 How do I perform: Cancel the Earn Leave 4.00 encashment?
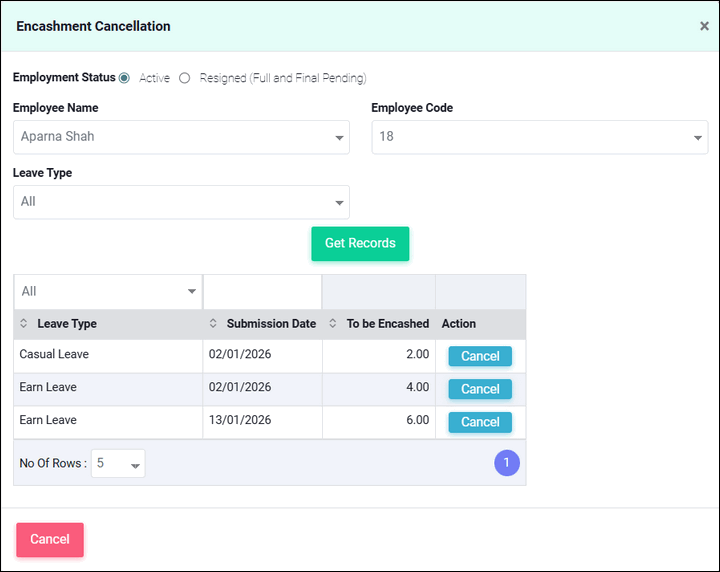[x=480, y=389]
